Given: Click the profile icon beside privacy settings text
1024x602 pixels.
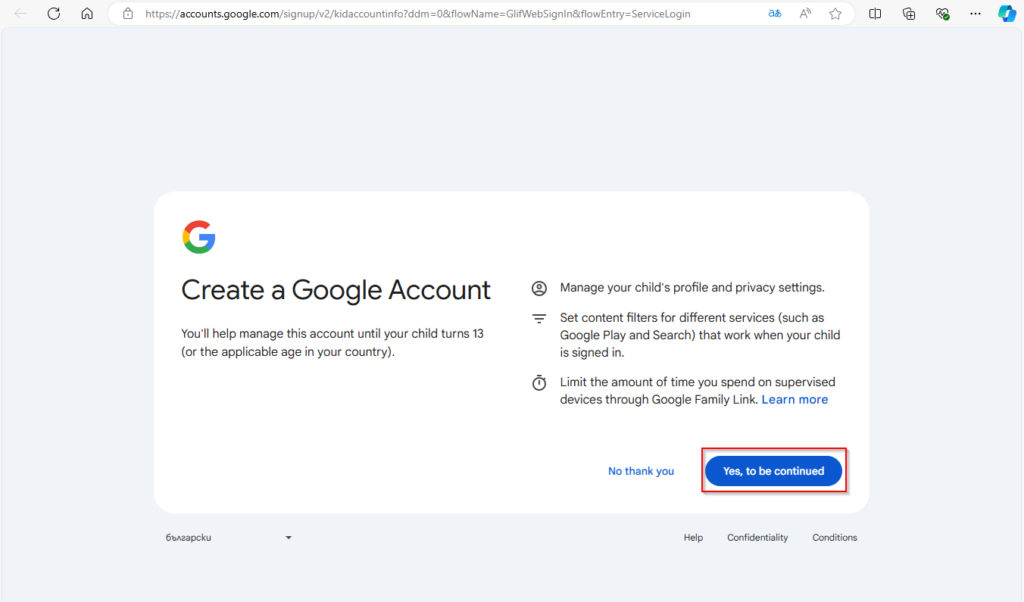Looking at the screenshot, I should [539, 288].
